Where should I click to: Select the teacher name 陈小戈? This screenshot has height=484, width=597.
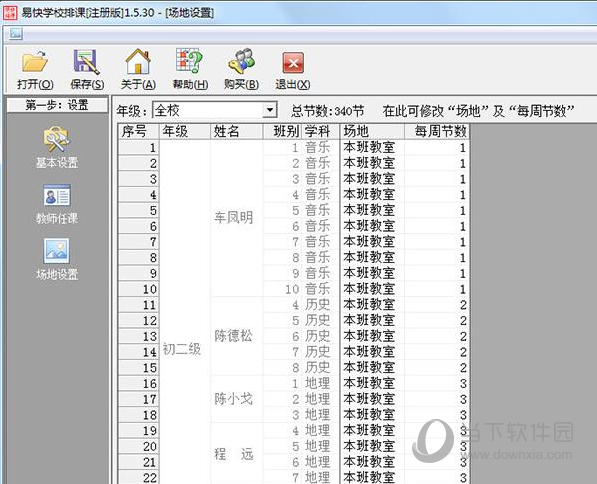coord(233,399)
